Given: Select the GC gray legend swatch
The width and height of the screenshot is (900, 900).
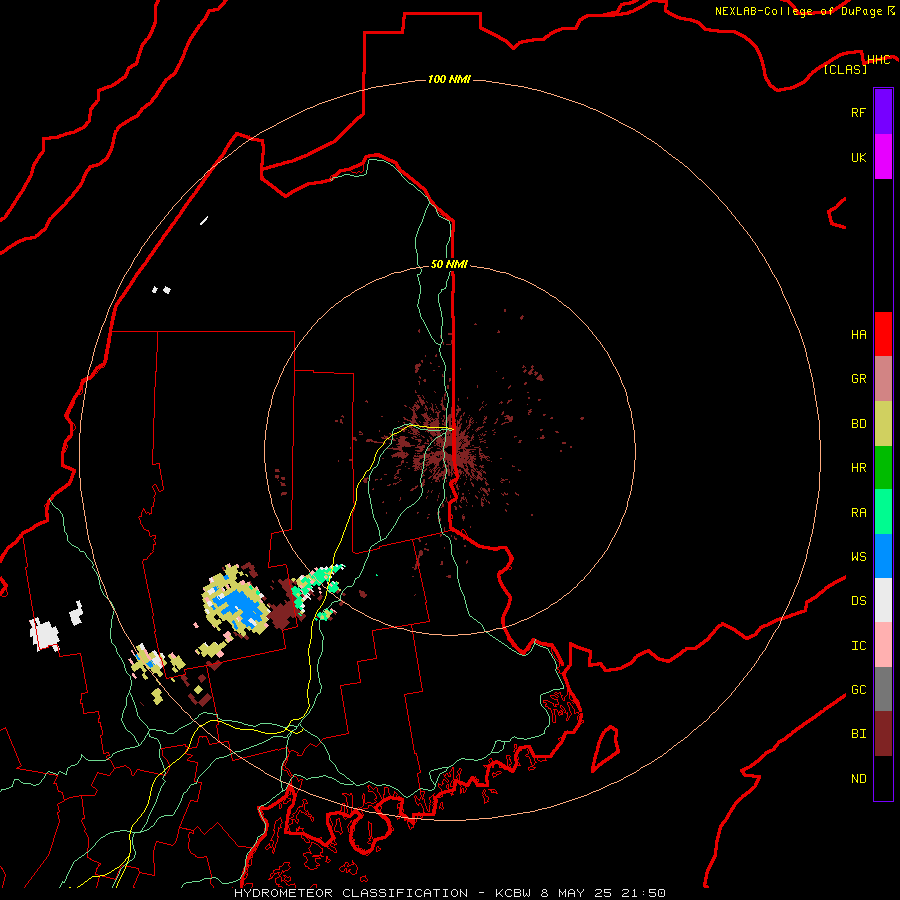Looking at the screenshot, I should (883, 689).
